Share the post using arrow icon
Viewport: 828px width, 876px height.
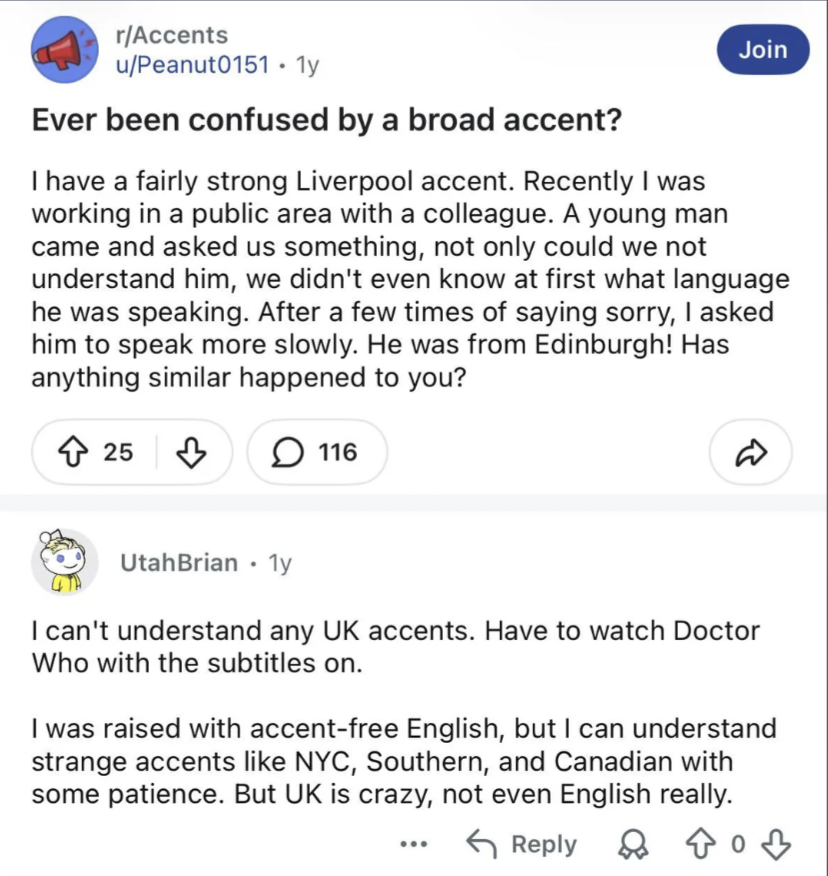click(750, 453)
